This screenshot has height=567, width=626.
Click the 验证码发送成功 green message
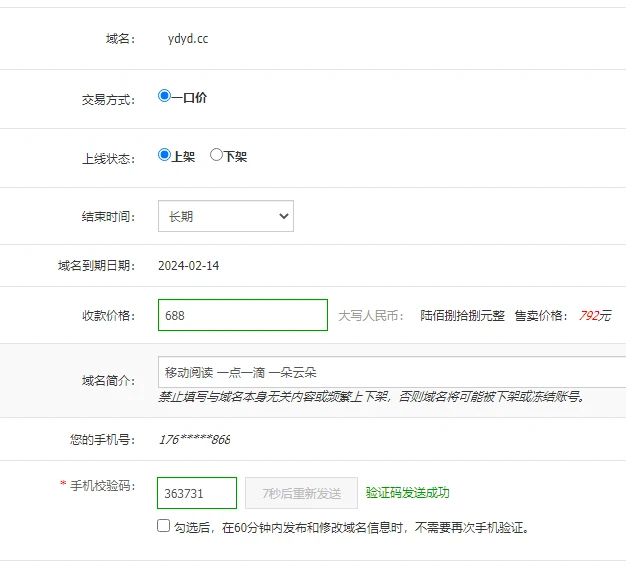tap(407, 493)
